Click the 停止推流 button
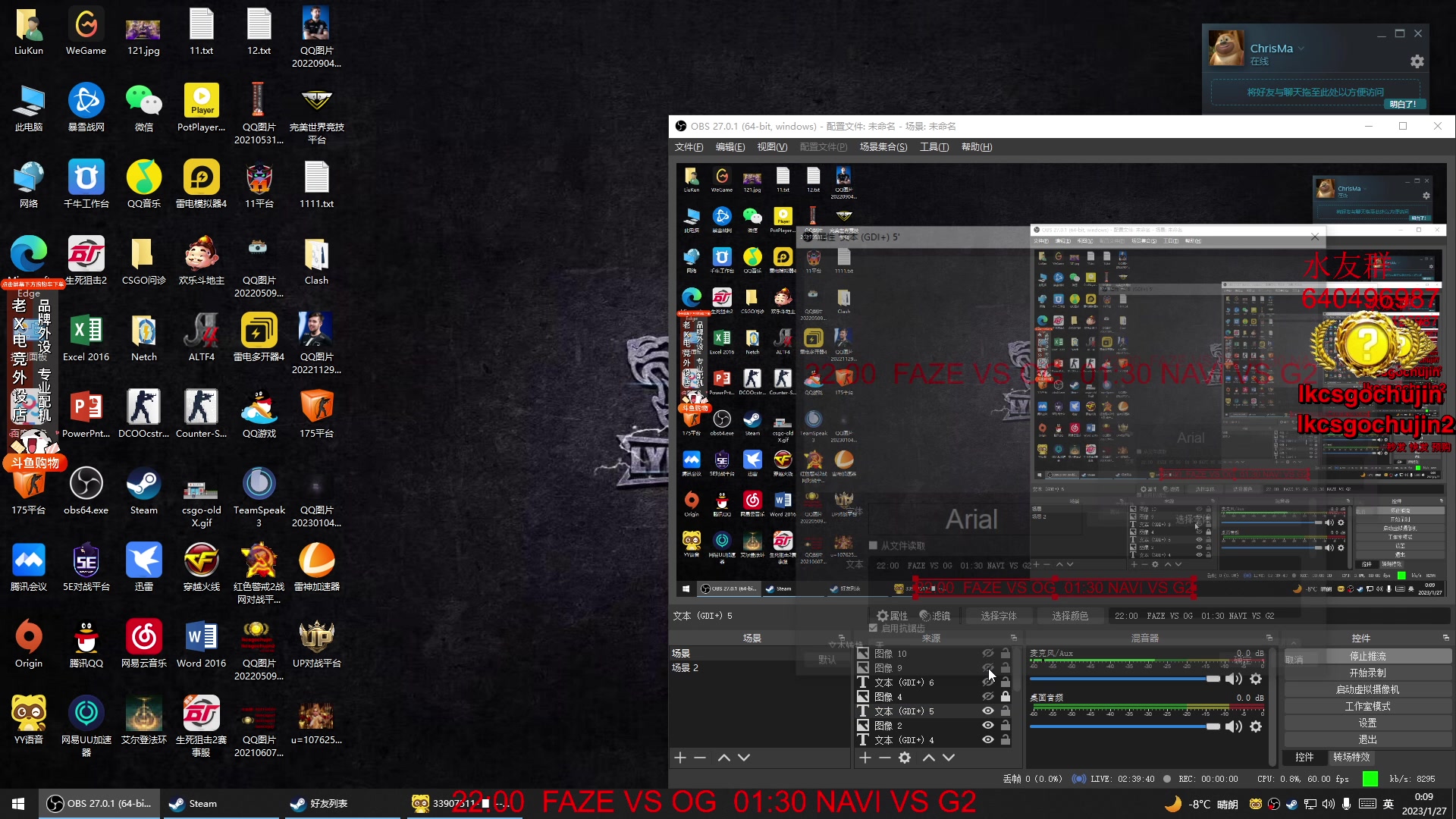Screen dimensions: 1456x819 coord(1367,656)
